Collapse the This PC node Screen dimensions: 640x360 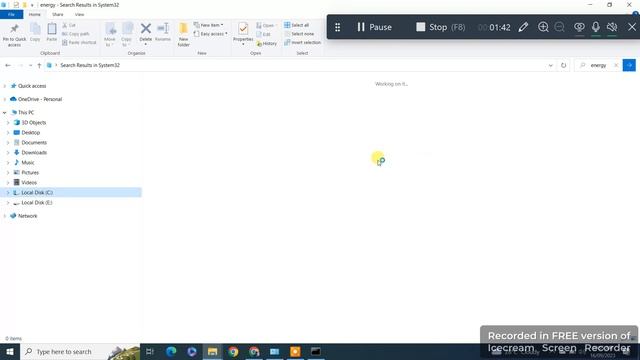(4, 112)
